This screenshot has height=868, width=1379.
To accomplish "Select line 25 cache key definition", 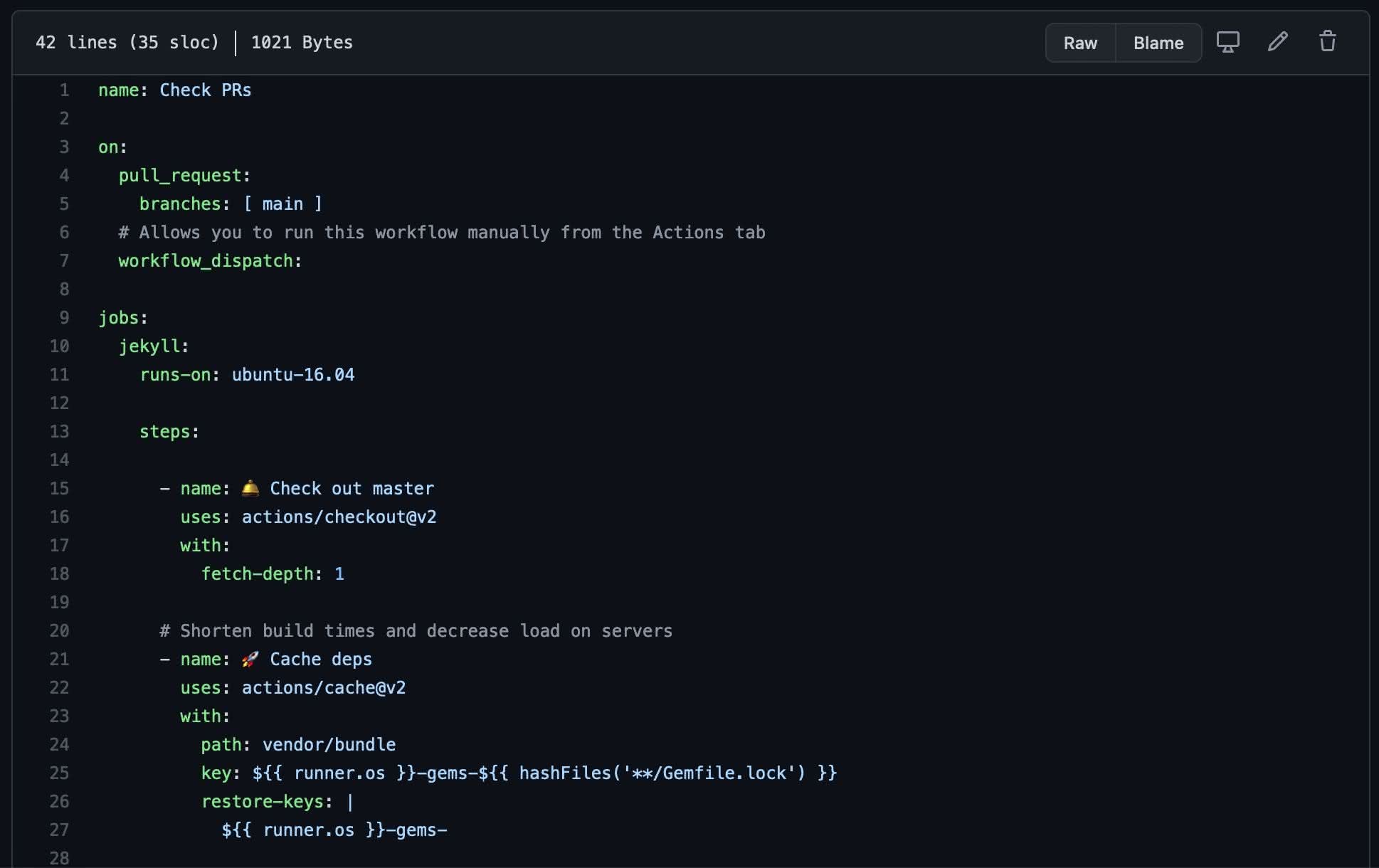I will coord(60,773).
